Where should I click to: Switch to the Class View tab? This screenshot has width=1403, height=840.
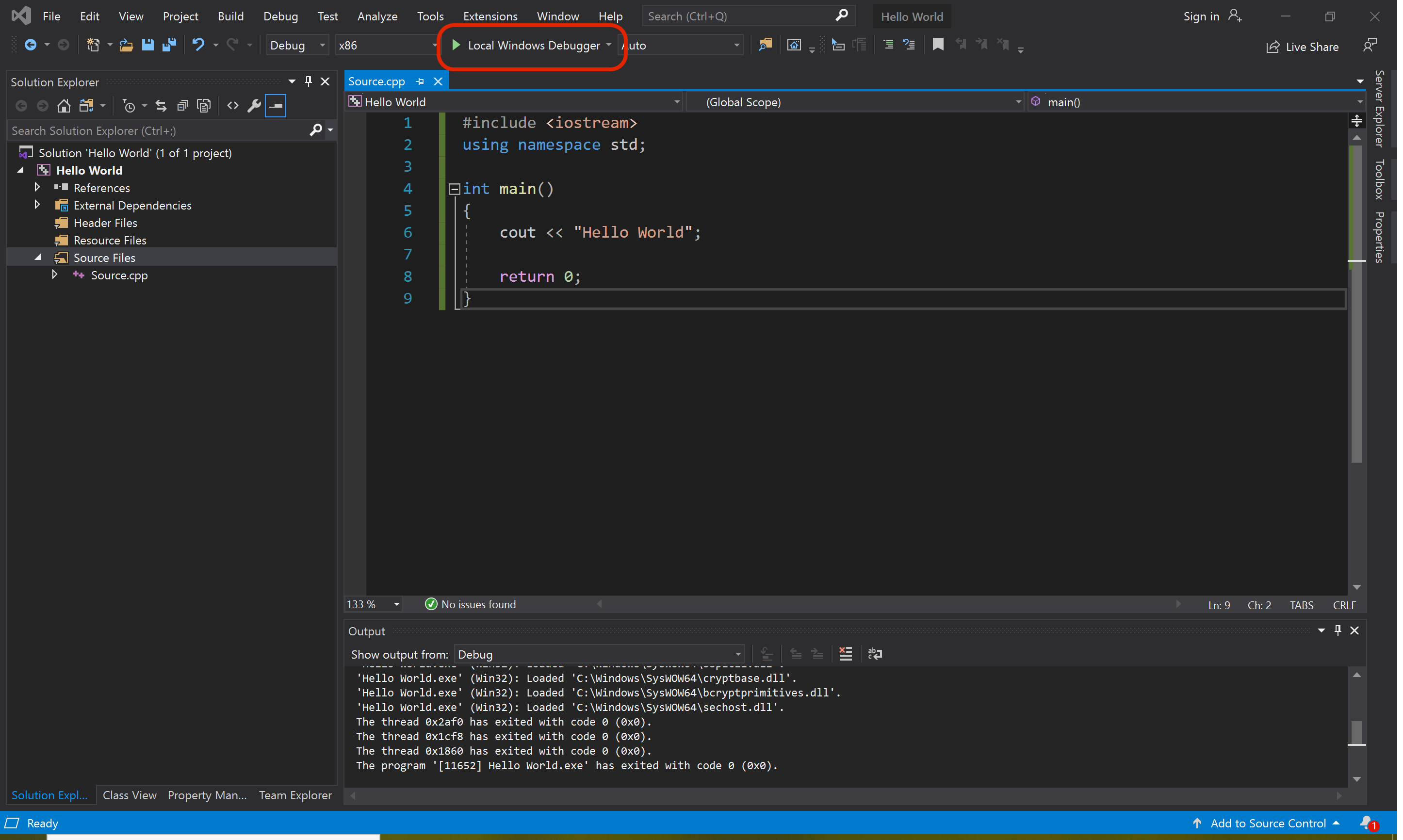click(130, 795)
